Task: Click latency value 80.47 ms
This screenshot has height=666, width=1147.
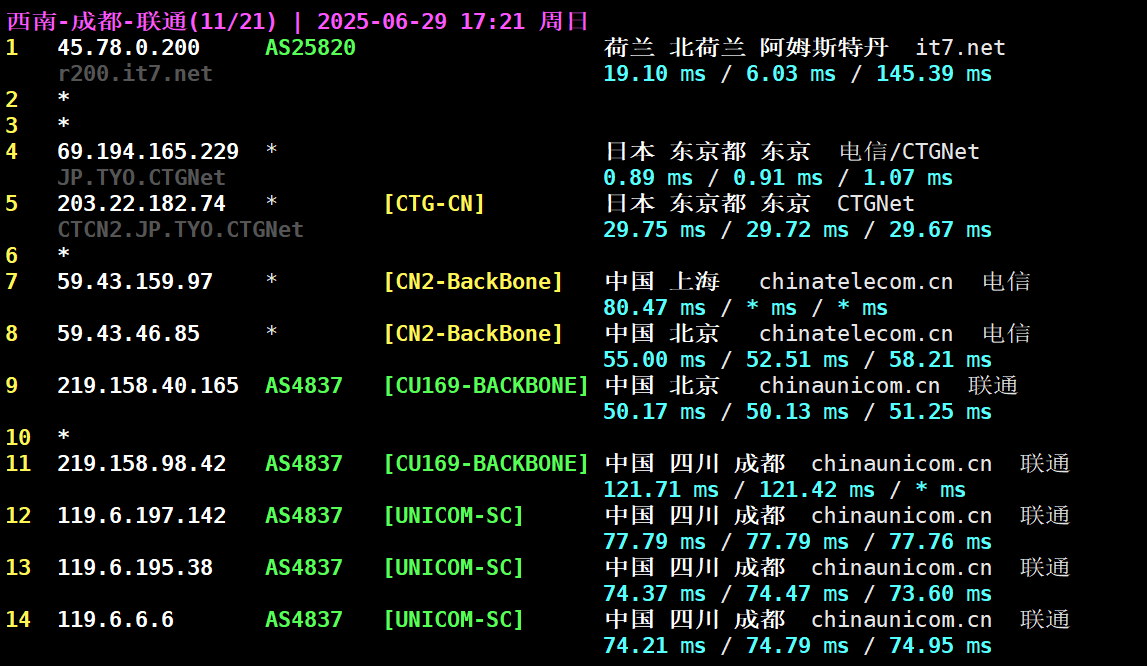Action: click(x=655, y=307)
